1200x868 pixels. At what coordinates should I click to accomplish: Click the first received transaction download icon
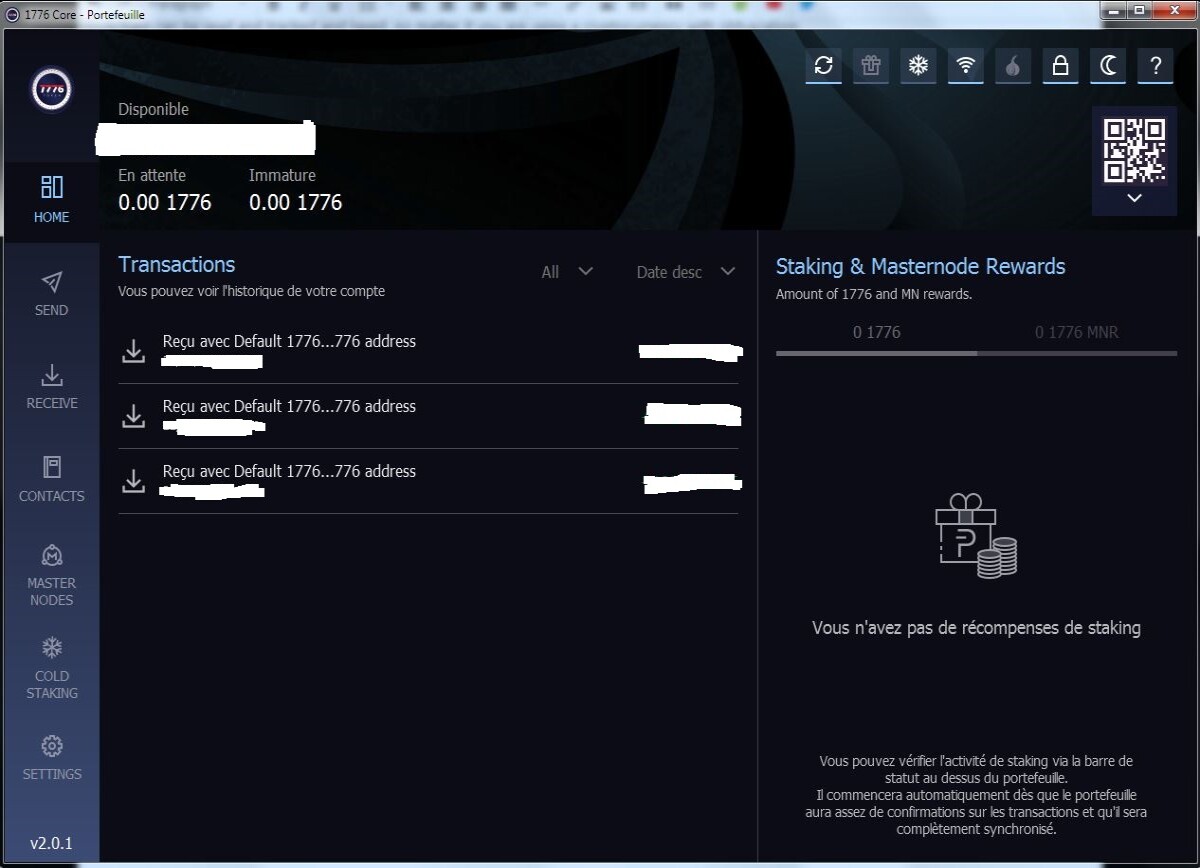tap(133, 351)
